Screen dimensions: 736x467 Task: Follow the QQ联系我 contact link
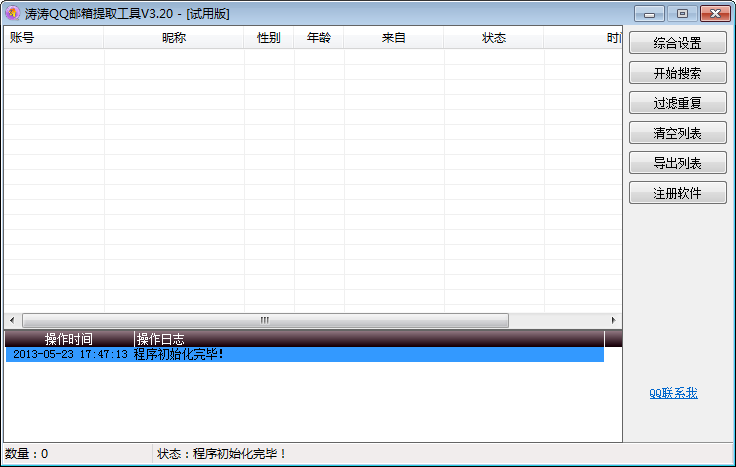tap(673, 393)
